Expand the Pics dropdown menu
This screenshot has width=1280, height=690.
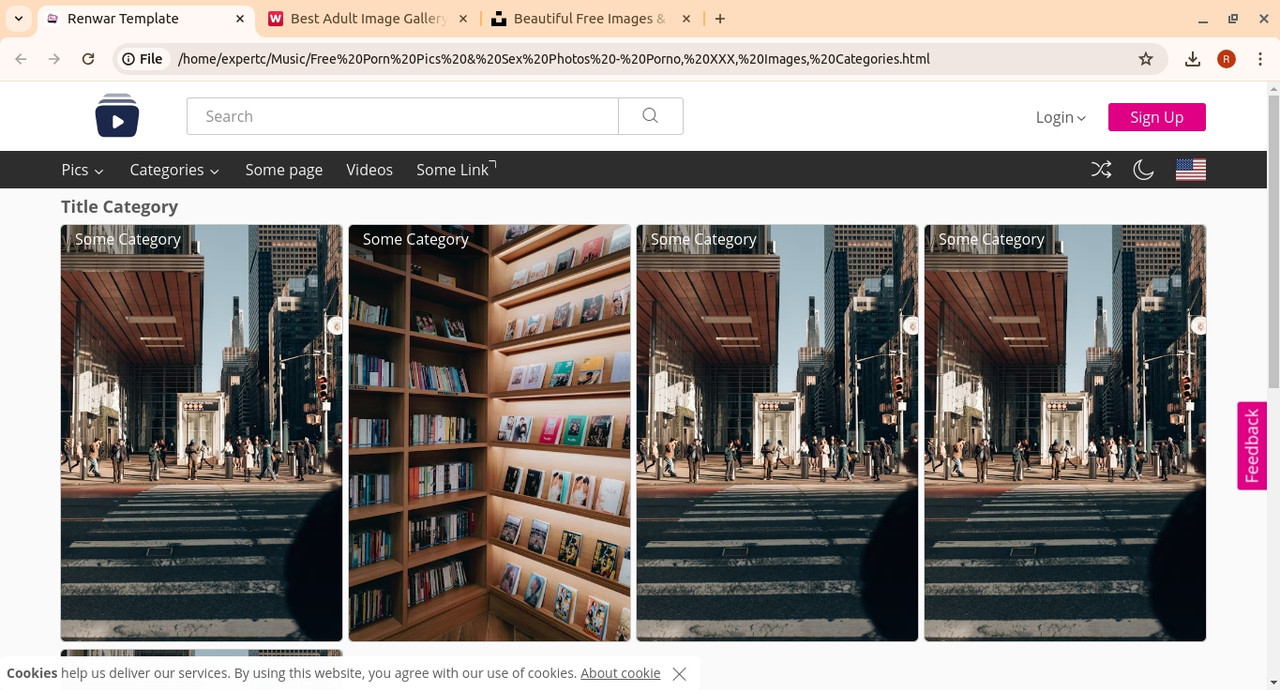[x=82, y=170]
